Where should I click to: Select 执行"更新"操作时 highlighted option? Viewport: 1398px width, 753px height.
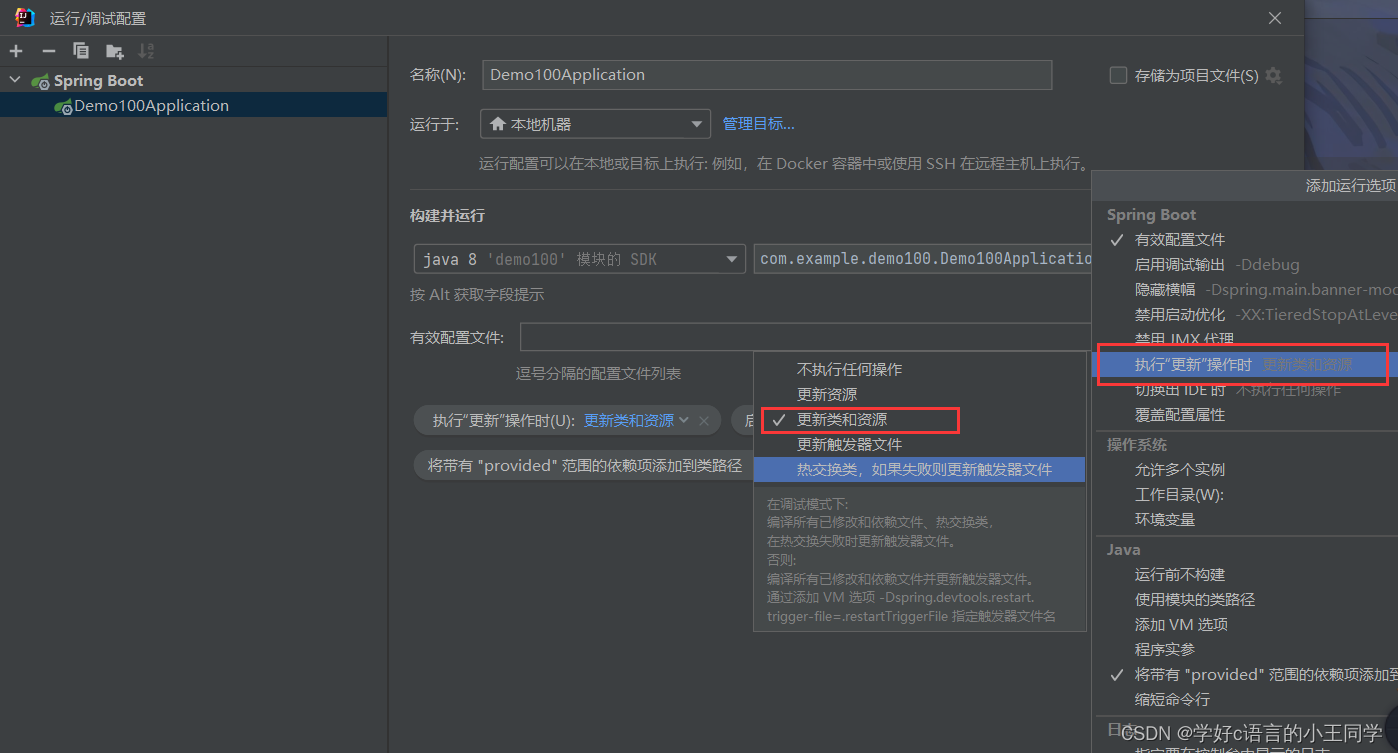pyautogui.click(x=1247, y=365)
